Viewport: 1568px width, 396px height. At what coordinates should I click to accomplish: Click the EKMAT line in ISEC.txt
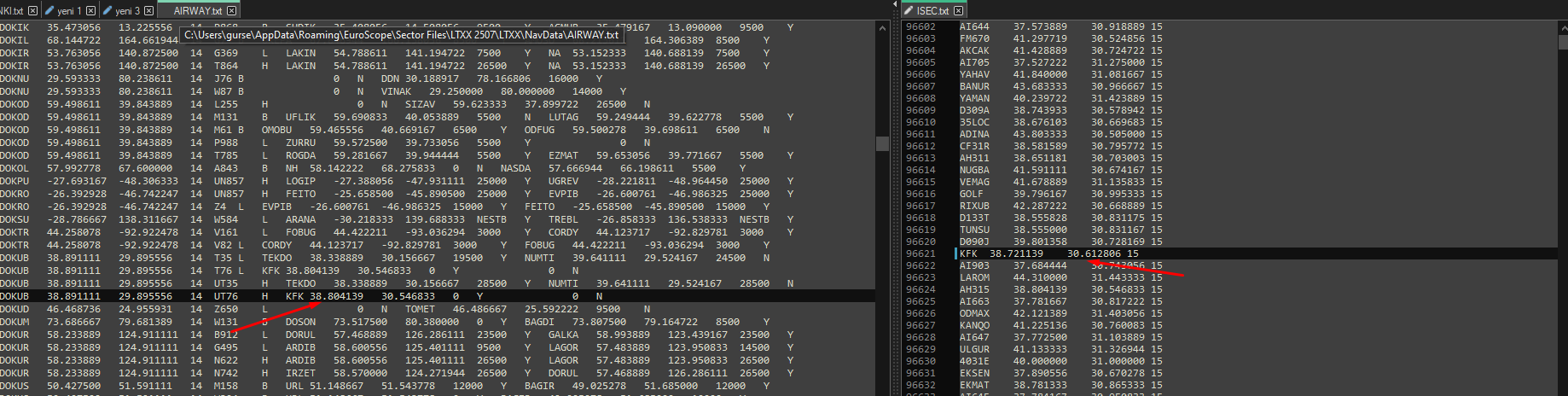(x=1060, y=385)
